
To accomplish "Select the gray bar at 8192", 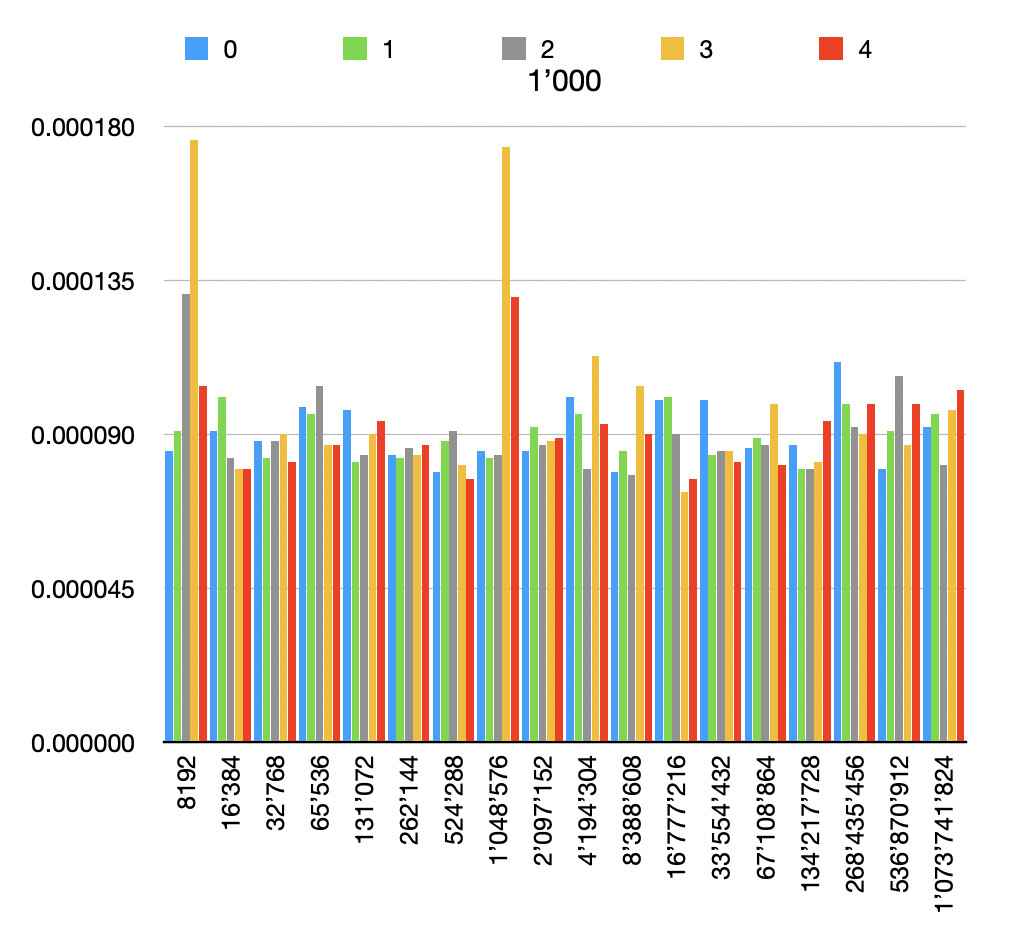I will pyautogui.click(x=186, y=517).
